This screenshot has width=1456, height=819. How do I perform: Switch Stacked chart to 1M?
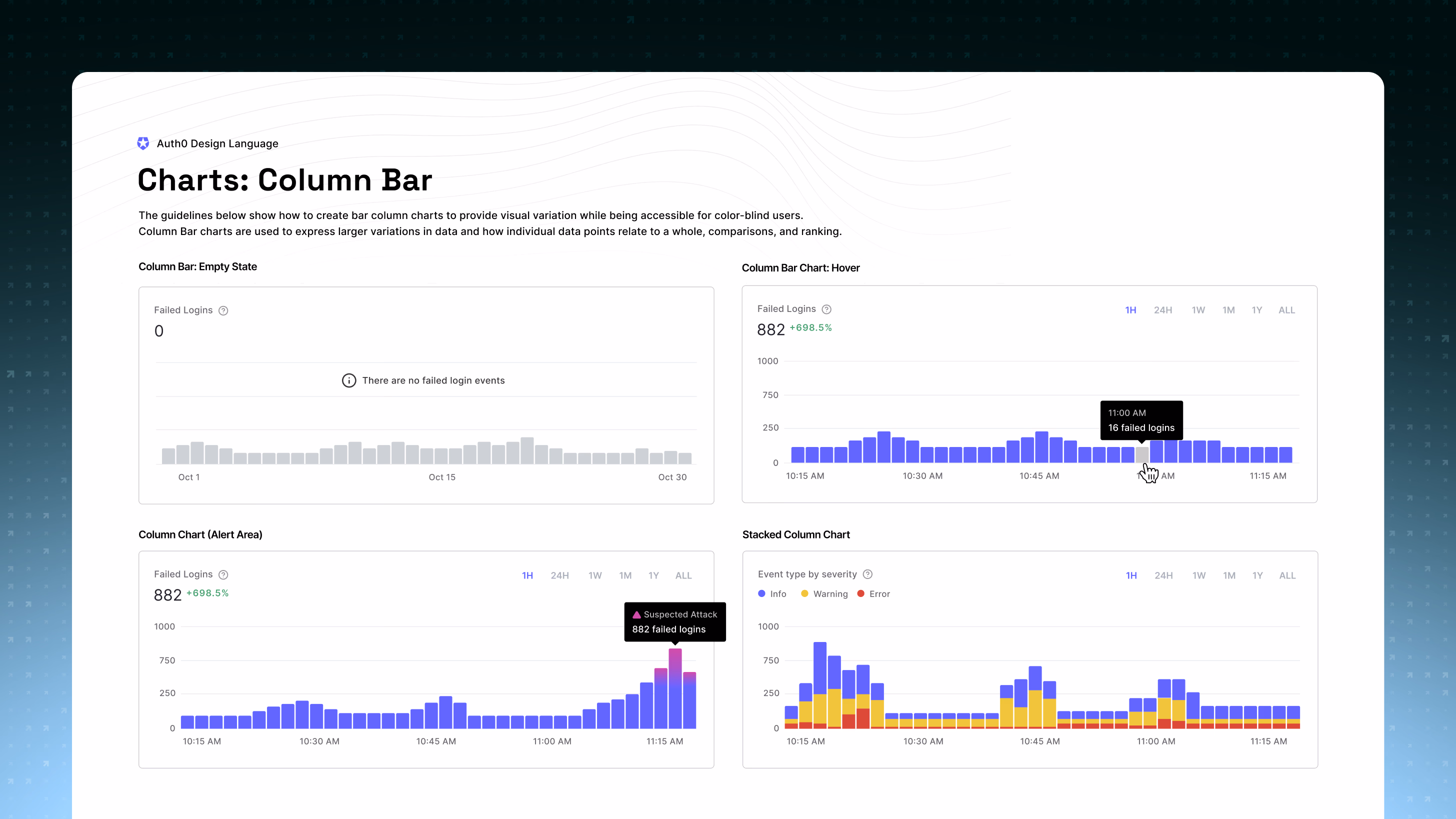[x=1229, y=575]
